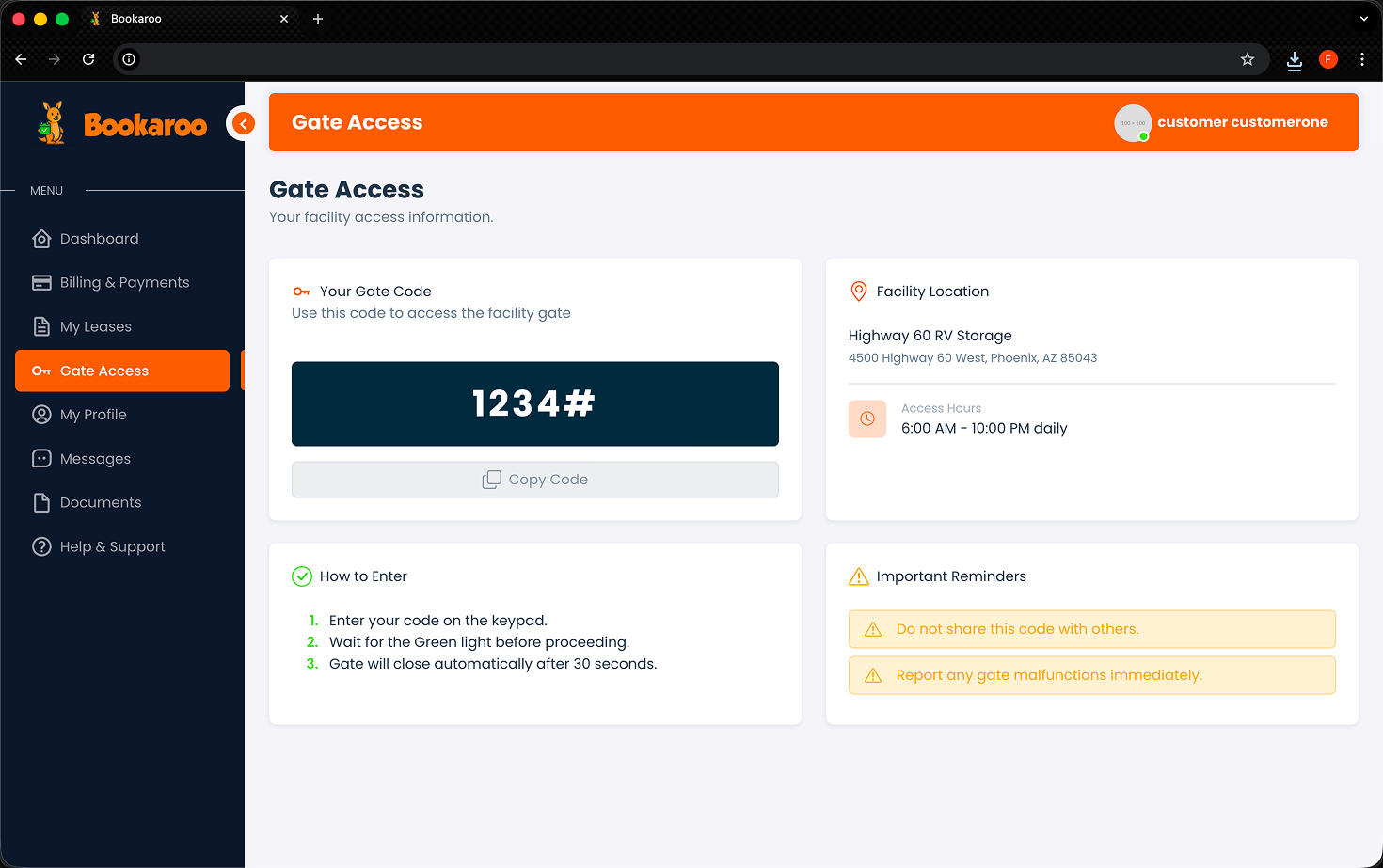Bookmark the page with the star icon
The image size is (1383, 868).
(1248, 59)
